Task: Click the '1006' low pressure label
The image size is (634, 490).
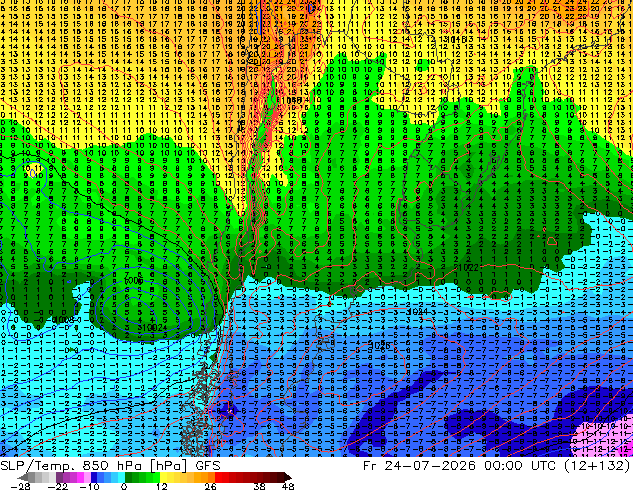Action: [x=133, y=281]
